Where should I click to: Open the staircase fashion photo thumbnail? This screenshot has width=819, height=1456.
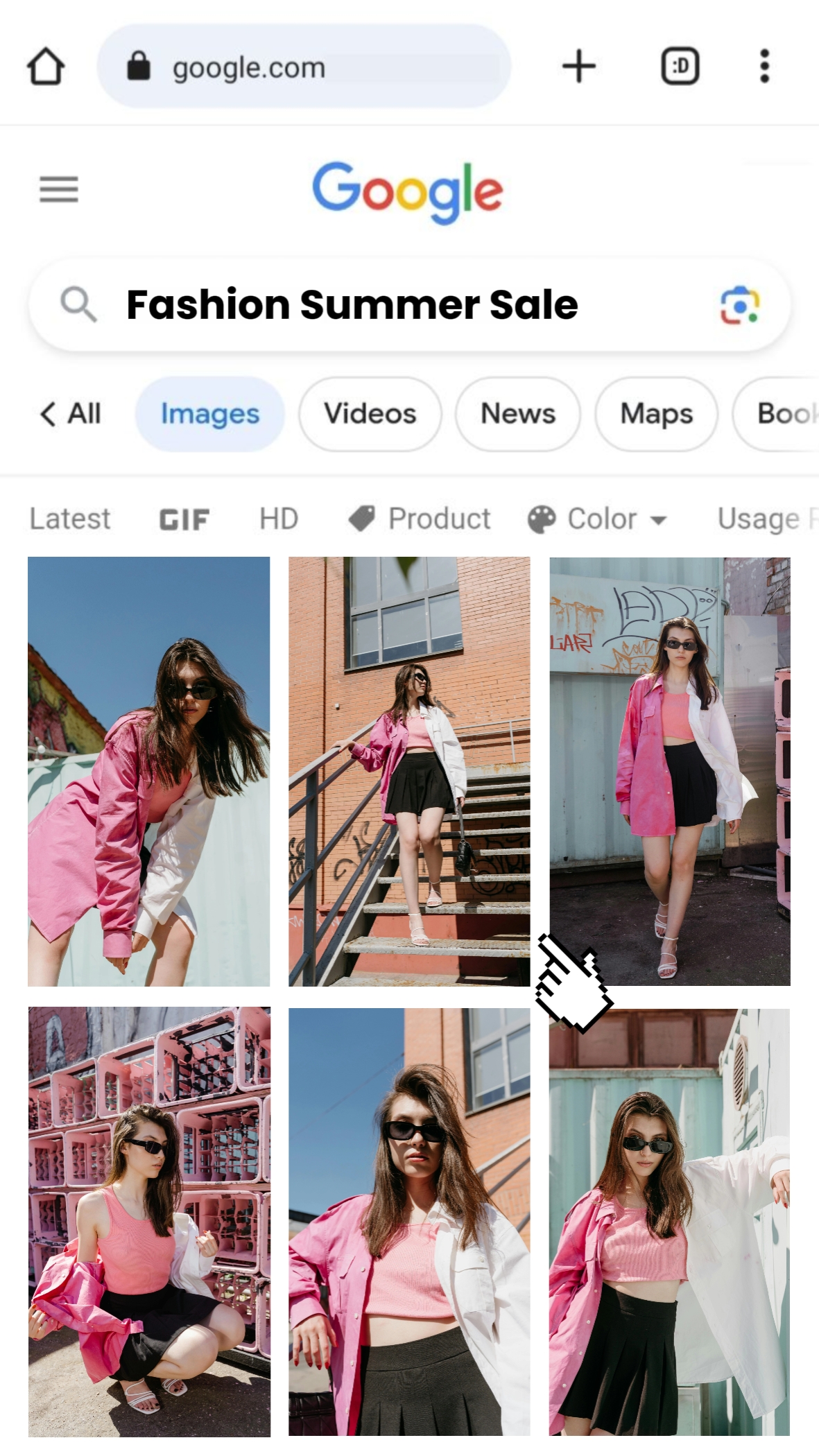[409, 771]
